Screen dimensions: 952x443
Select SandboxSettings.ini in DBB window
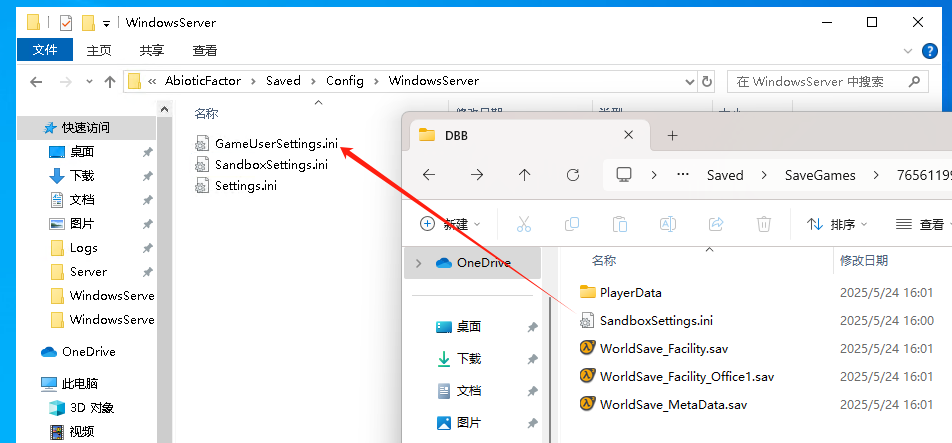(x=656, y=320)
